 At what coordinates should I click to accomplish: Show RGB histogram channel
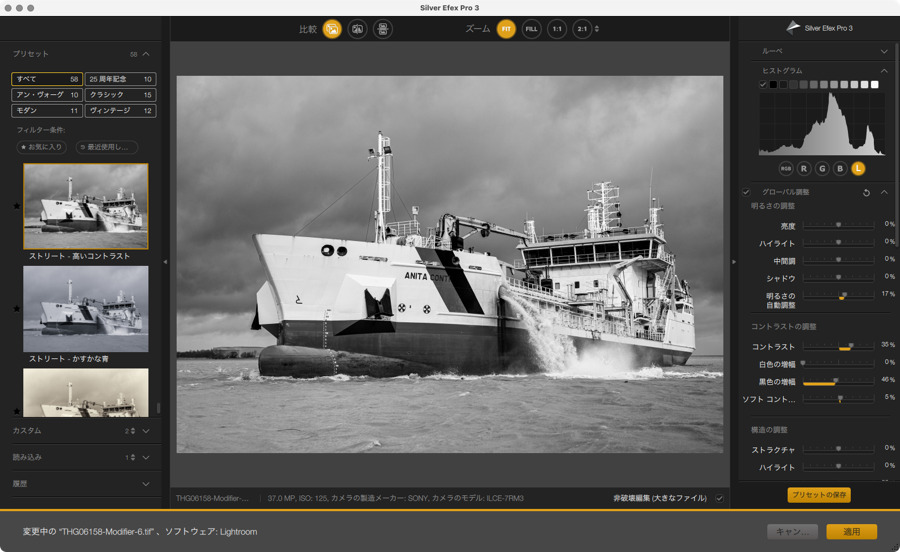point(785,169)
